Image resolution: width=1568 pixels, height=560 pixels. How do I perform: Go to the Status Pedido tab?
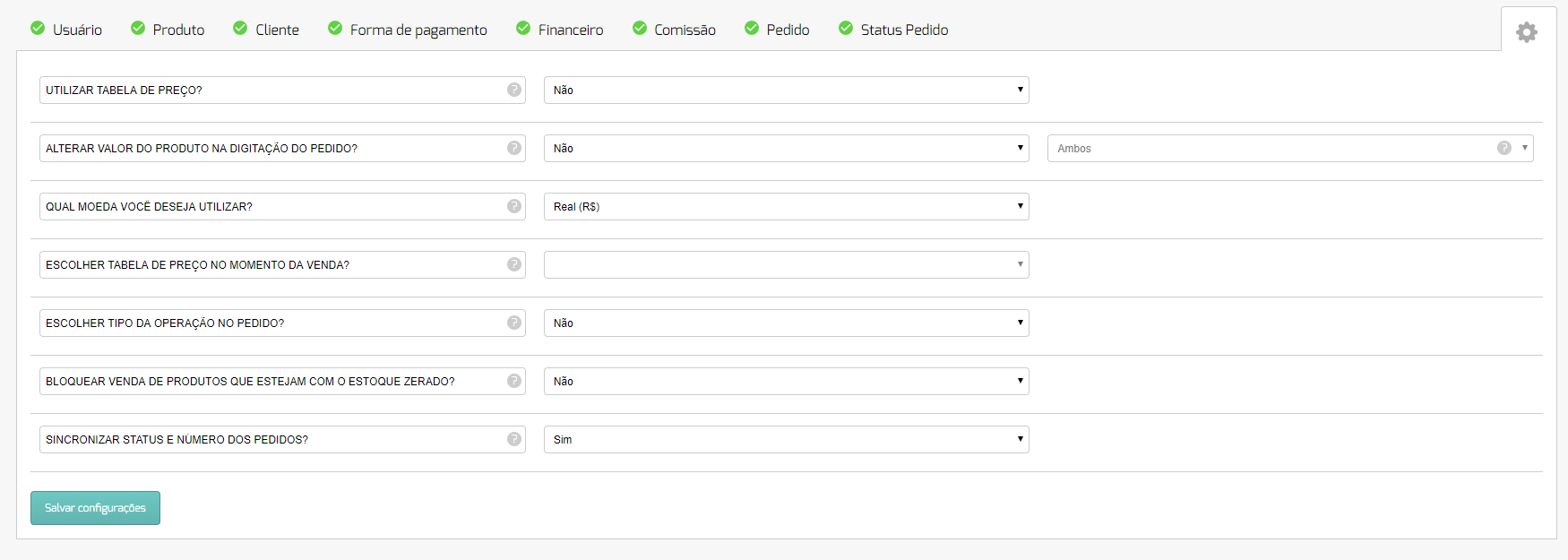tap(893, 30)
